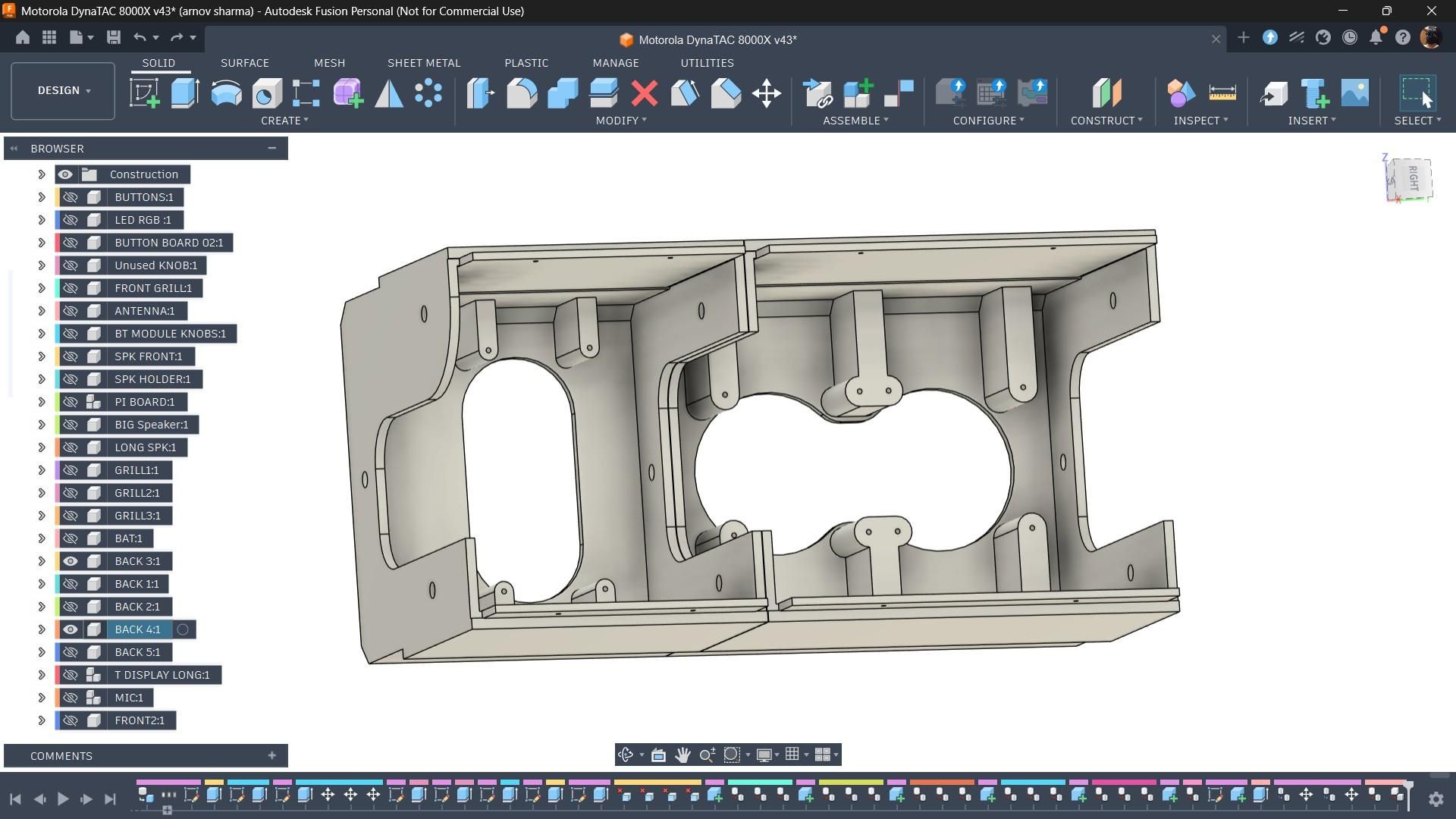
Task: Open the notifications bell
Action: coord(1376,37)
